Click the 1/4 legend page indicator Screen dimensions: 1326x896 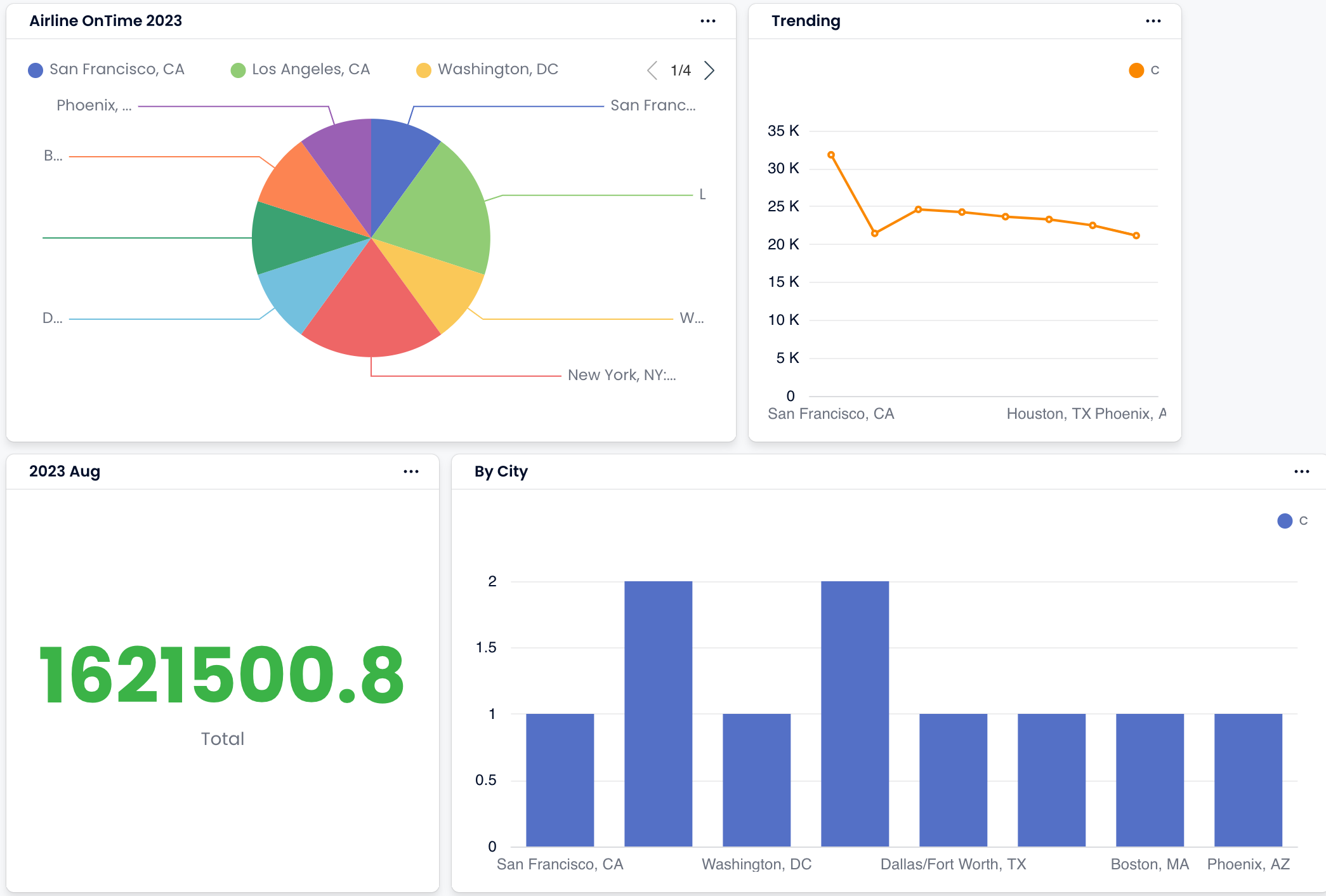click(x=681, y=70)
